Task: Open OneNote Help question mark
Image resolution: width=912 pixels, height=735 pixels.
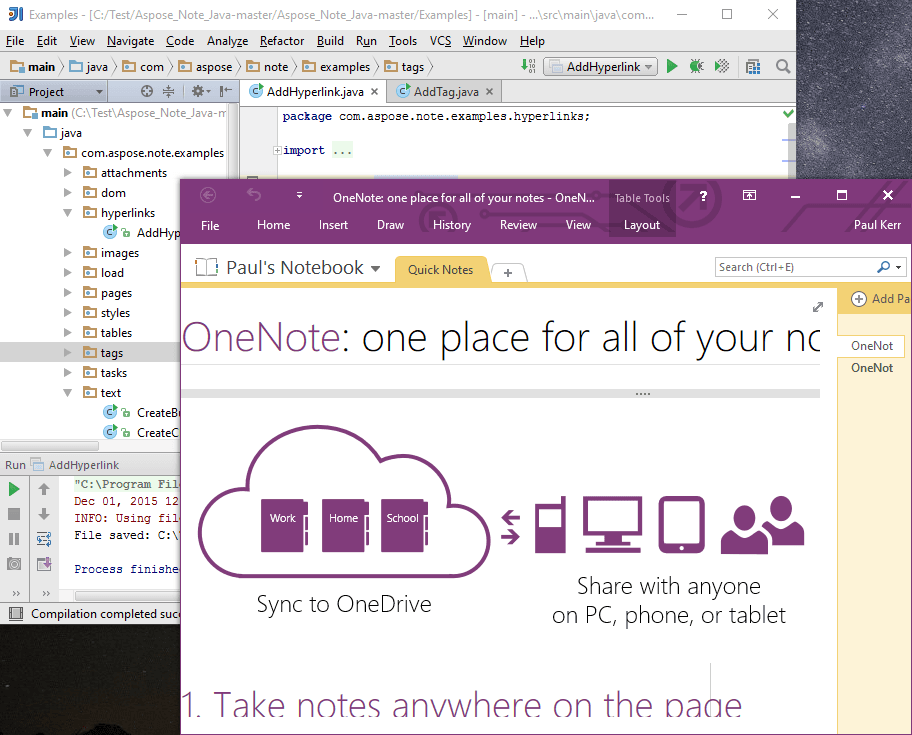Action: tap(703, 195)
